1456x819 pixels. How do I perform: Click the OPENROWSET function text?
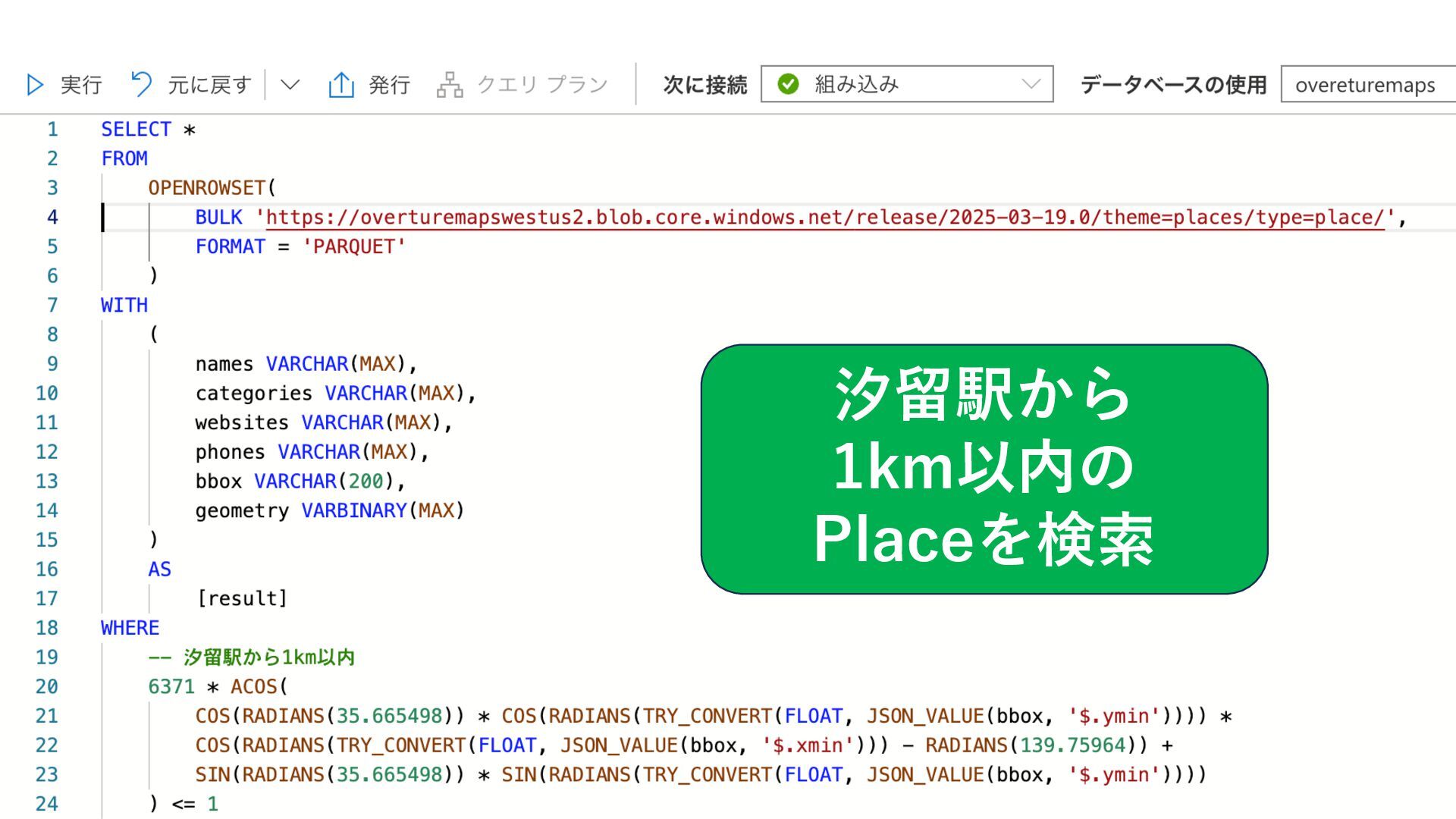207,188
